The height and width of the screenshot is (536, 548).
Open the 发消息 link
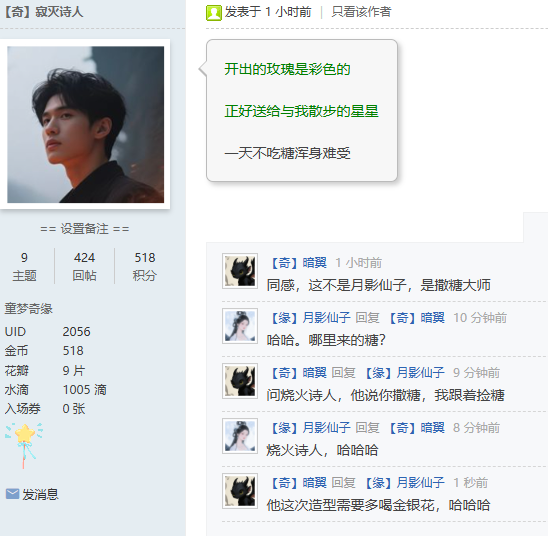(x=40, y=494)
